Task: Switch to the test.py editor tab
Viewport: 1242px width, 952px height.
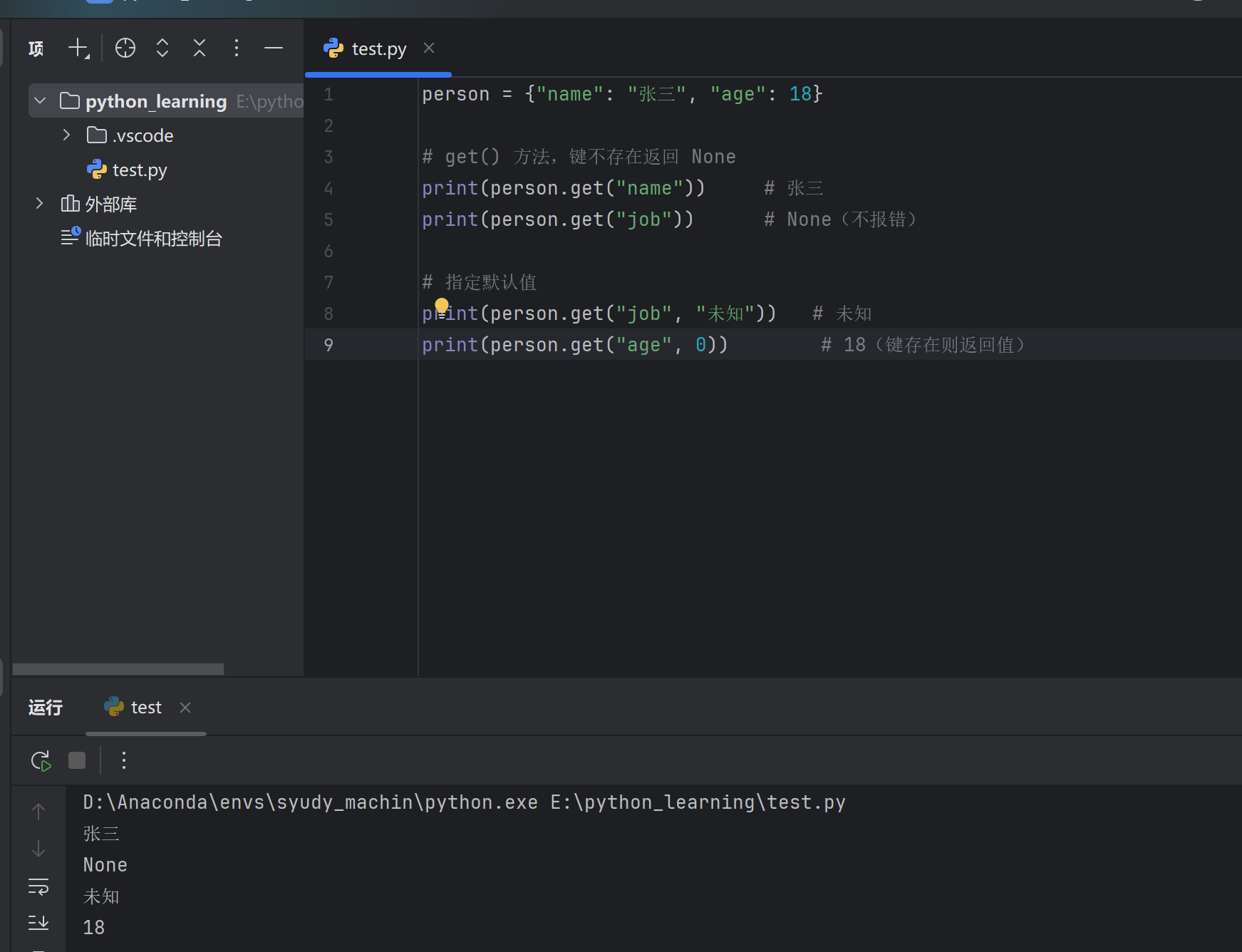Action: 378,48
